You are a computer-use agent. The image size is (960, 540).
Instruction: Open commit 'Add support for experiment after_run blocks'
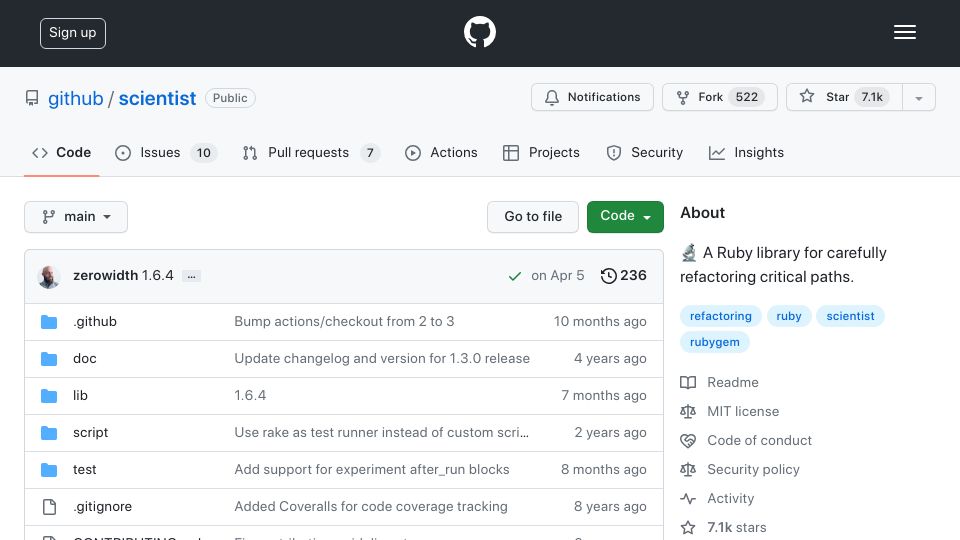pyautogui.click(x=372, y=470)
